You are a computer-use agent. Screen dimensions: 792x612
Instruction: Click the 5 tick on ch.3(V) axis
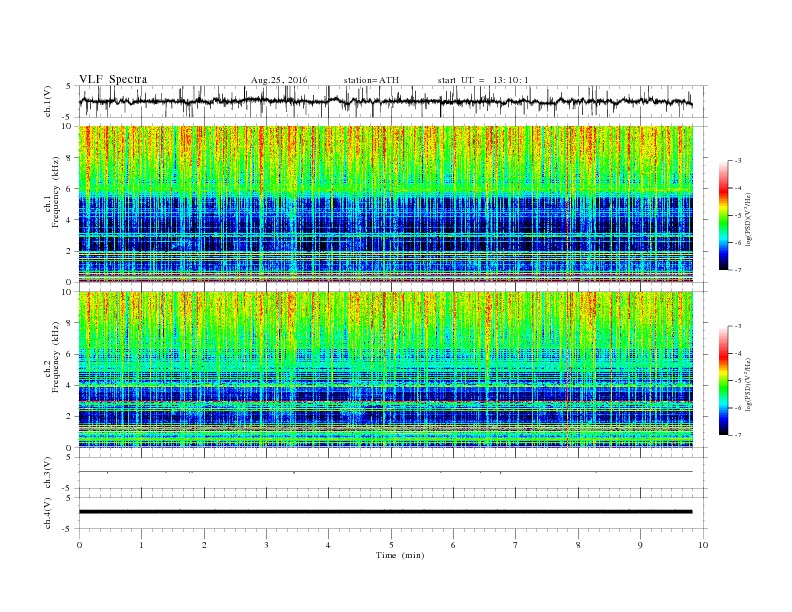69,457
